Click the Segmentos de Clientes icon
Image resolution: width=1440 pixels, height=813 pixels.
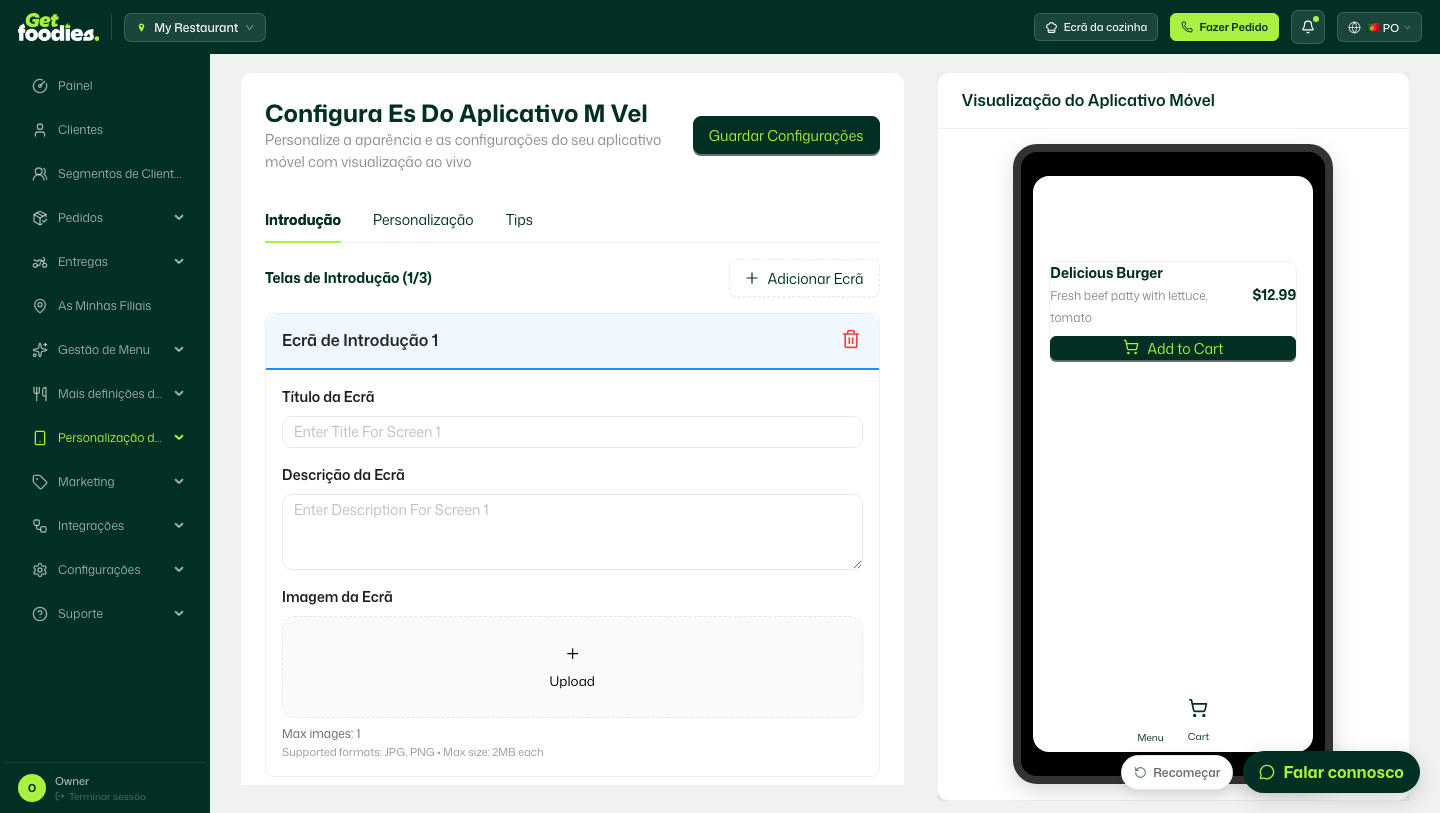click(40, 174)
